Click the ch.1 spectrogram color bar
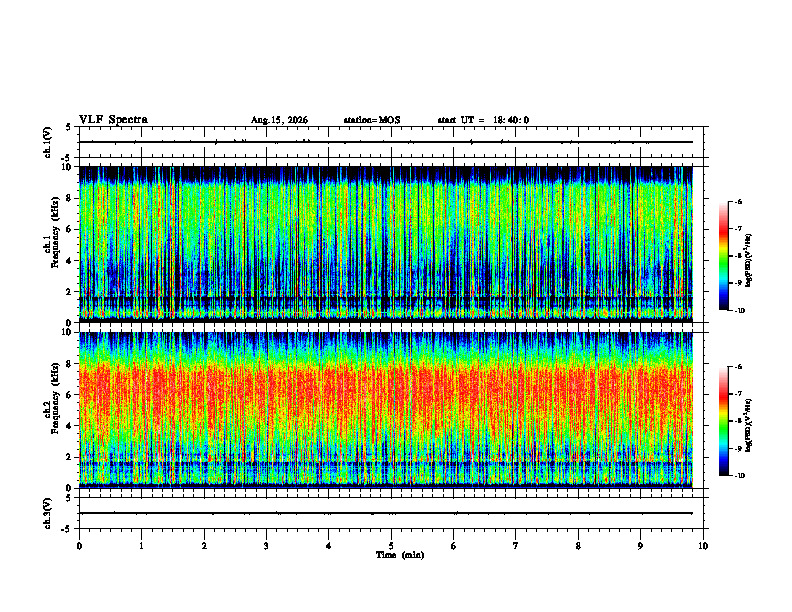The height and width of the screenshot is (612, 792). pyautogui.click(x=723, y=256)
